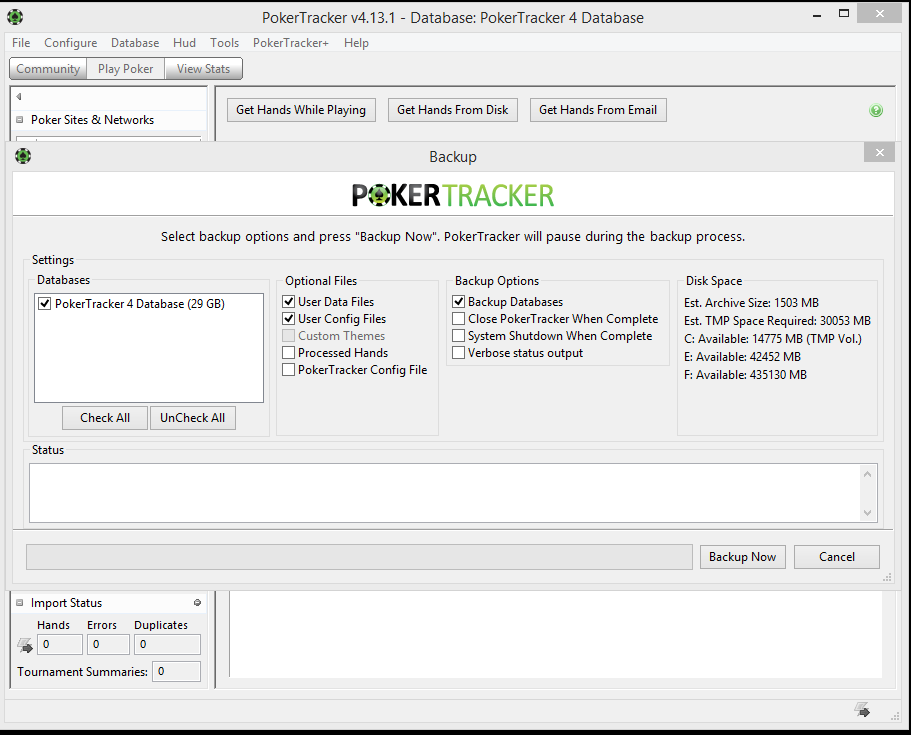
Task: Click the UnCheck All button
Action: click(192, 418)
